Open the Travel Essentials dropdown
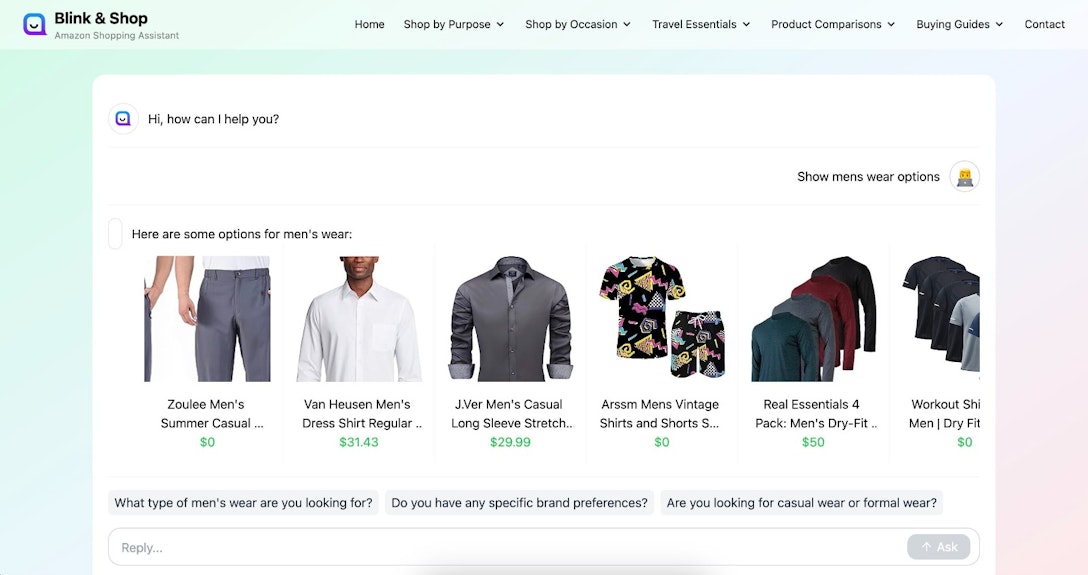The width and height of the screenshot is (1088, 575). 701,24
